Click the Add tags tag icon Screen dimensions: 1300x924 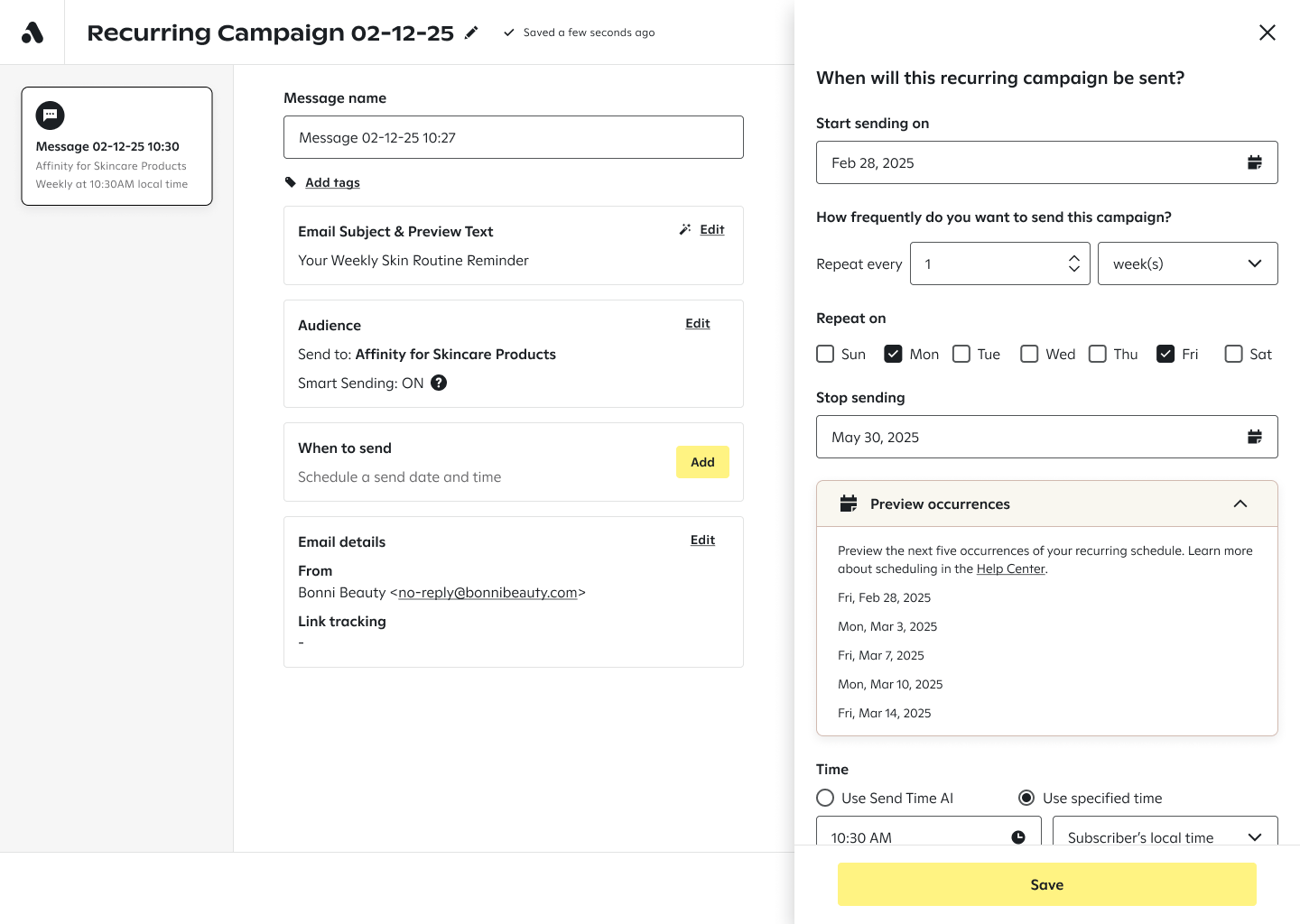point(291,182)
